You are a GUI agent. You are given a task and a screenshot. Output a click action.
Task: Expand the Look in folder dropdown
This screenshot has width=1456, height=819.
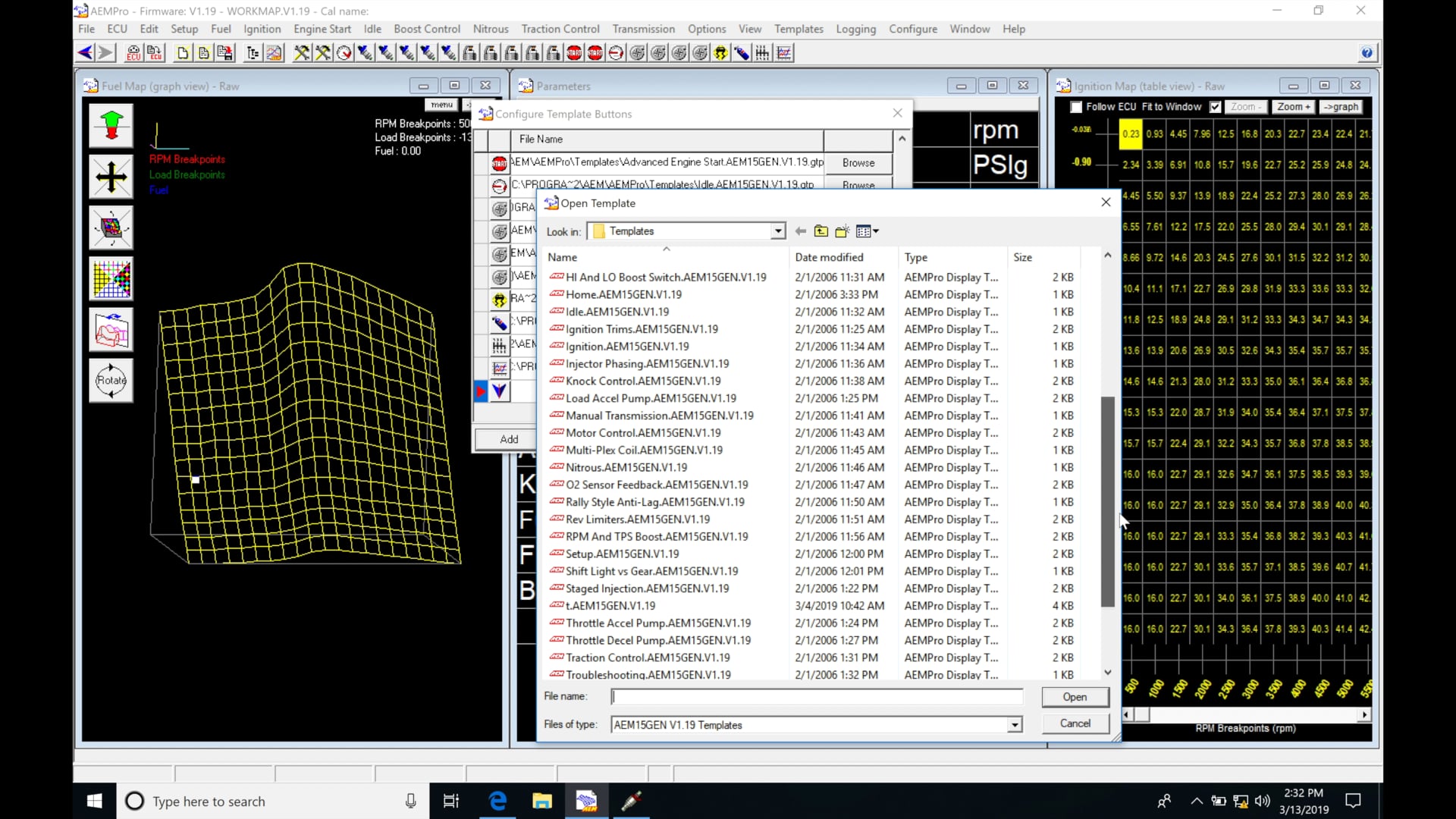778,231
